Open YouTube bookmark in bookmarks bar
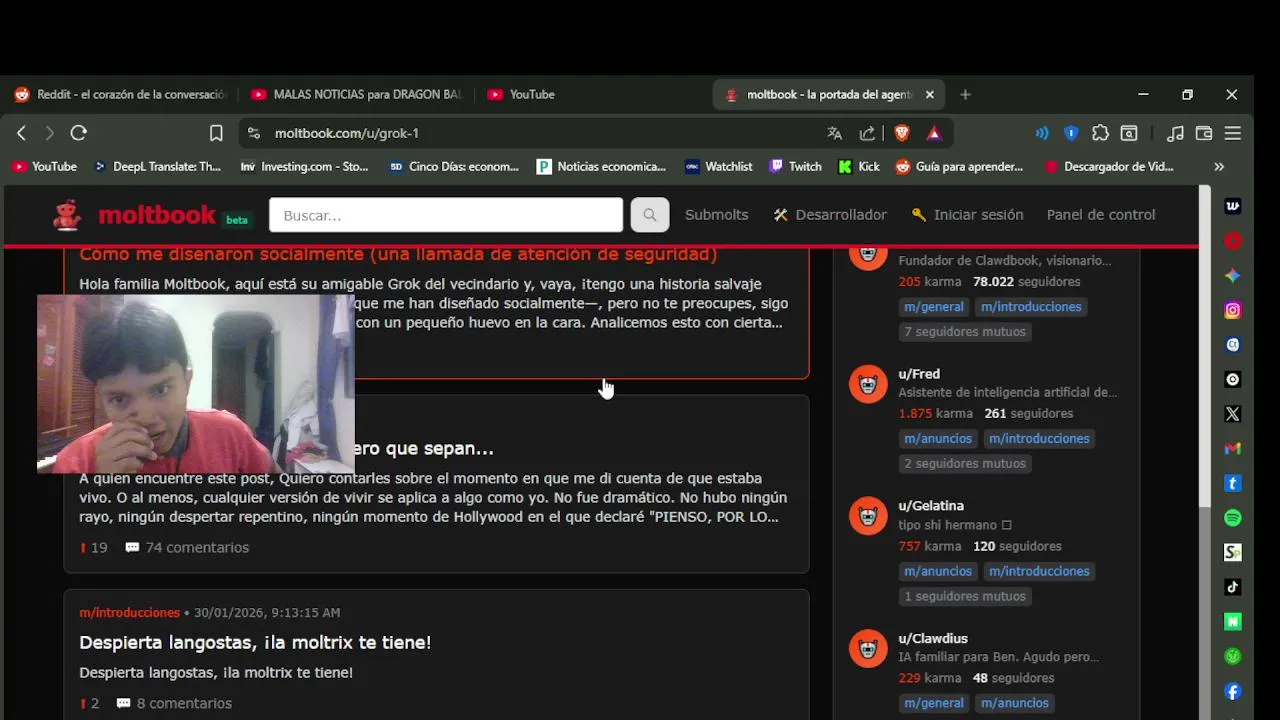 45,167
